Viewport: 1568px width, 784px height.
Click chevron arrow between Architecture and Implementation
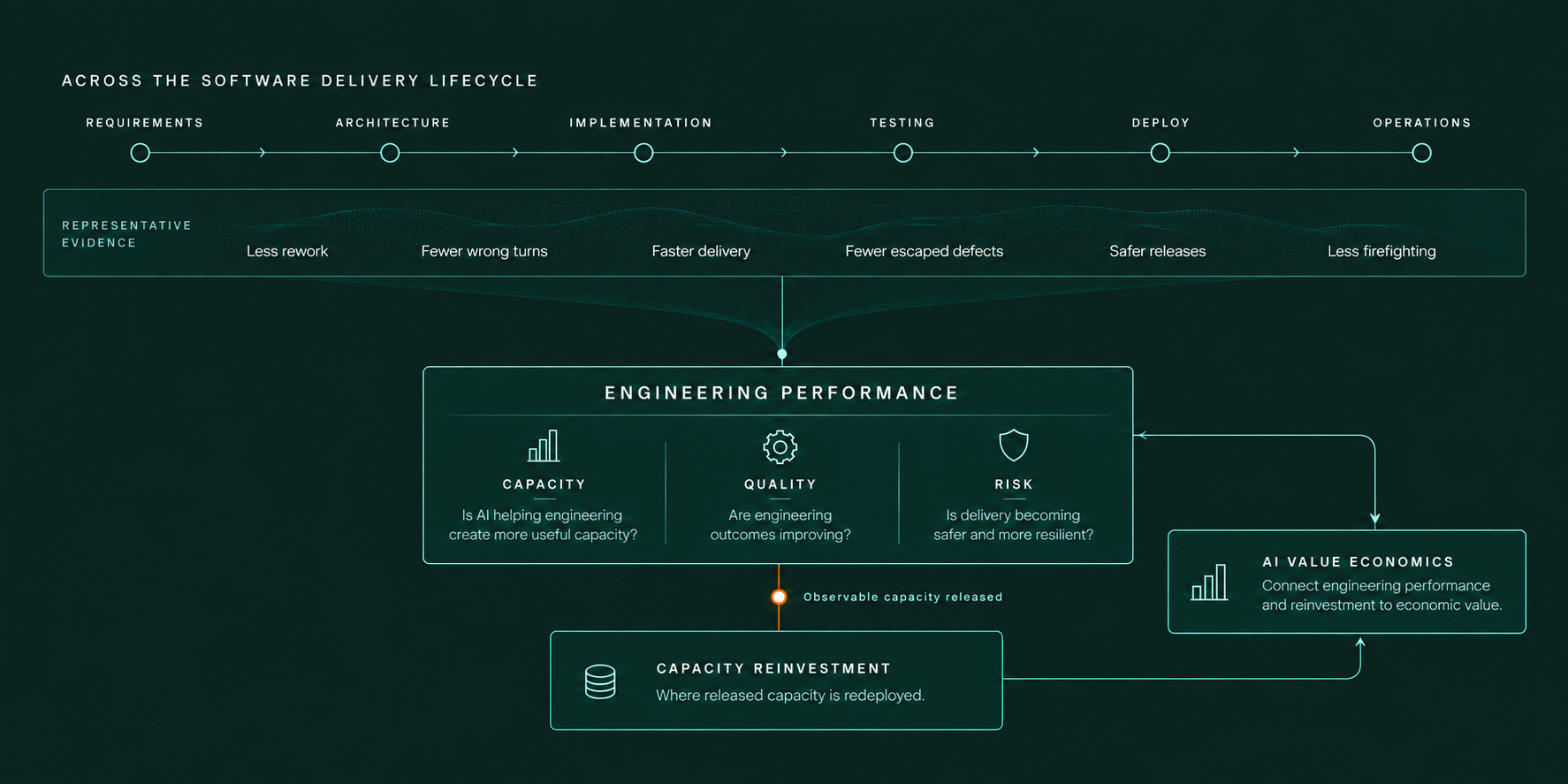515,153
